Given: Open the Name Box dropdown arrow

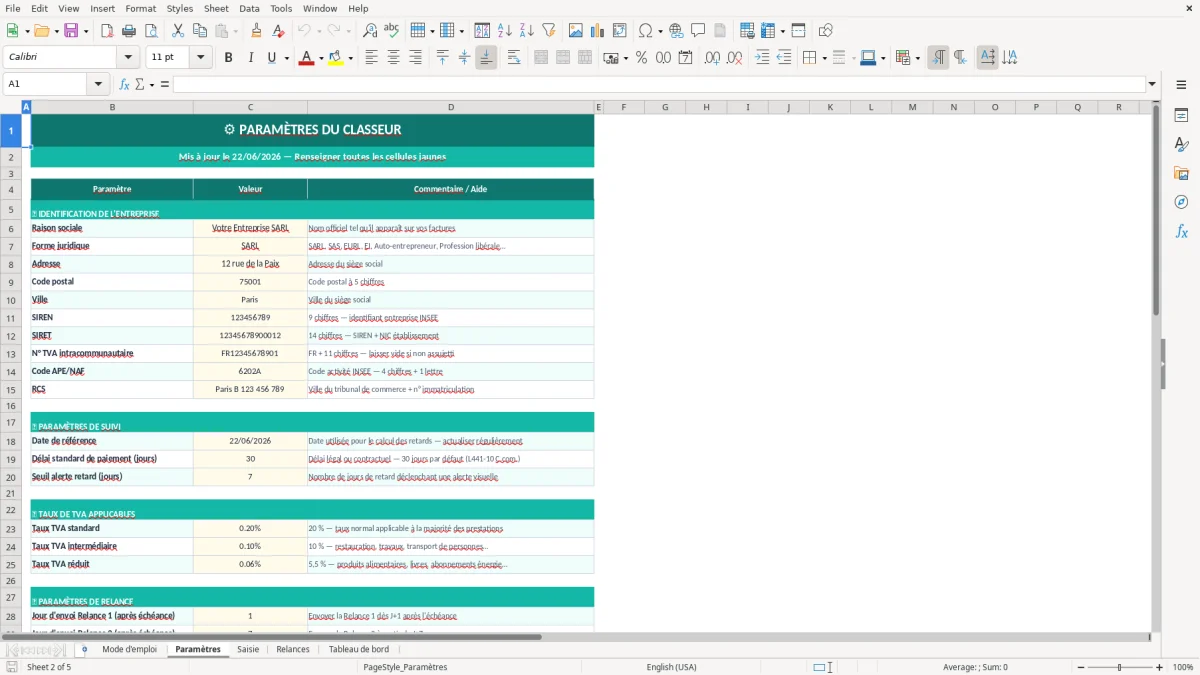Looking at the screenshot, I should pos(98,84).
